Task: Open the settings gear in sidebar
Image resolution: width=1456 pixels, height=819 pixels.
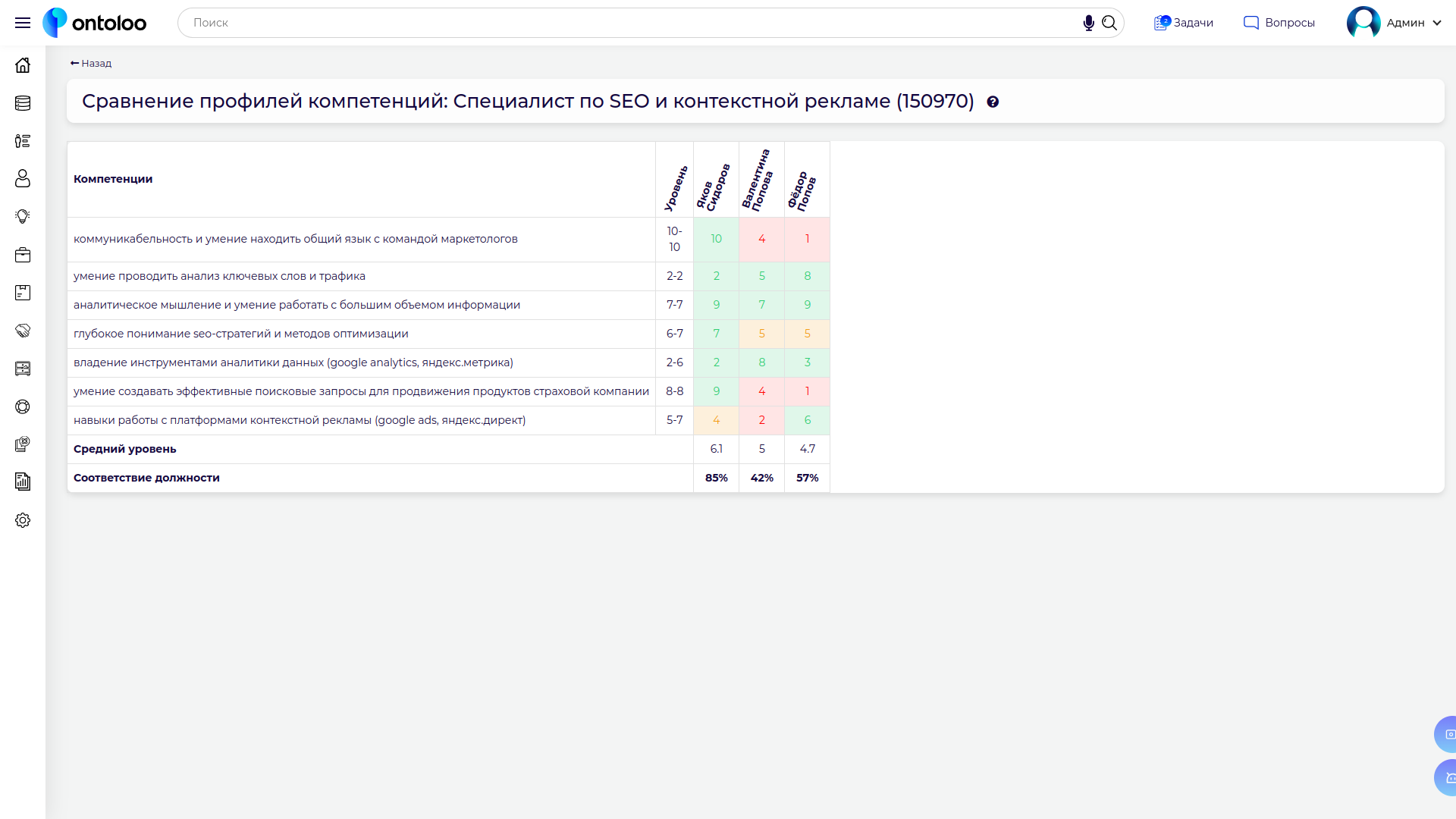Action: (23, 520)
